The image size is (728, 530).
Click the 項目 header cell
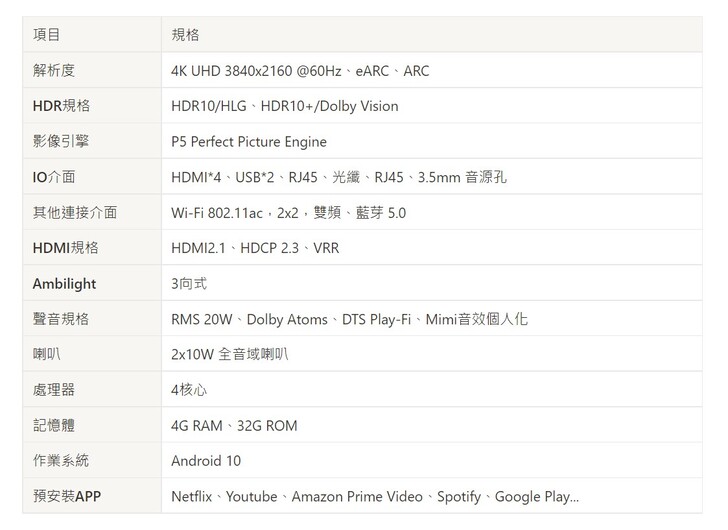click(47, 35)
